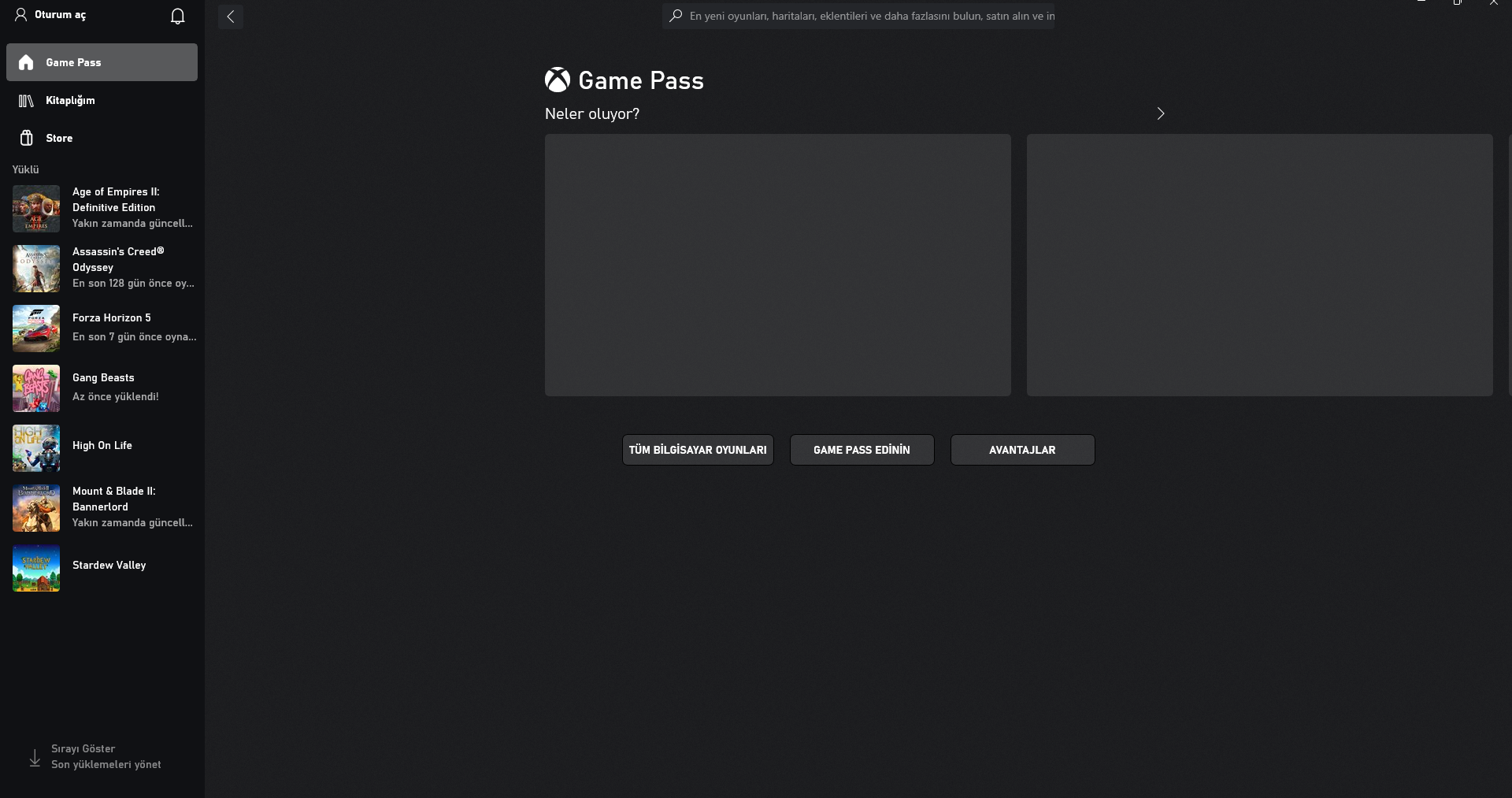
Task: Click the Kitaplığım library icon
Action: (x=26, y=101)
